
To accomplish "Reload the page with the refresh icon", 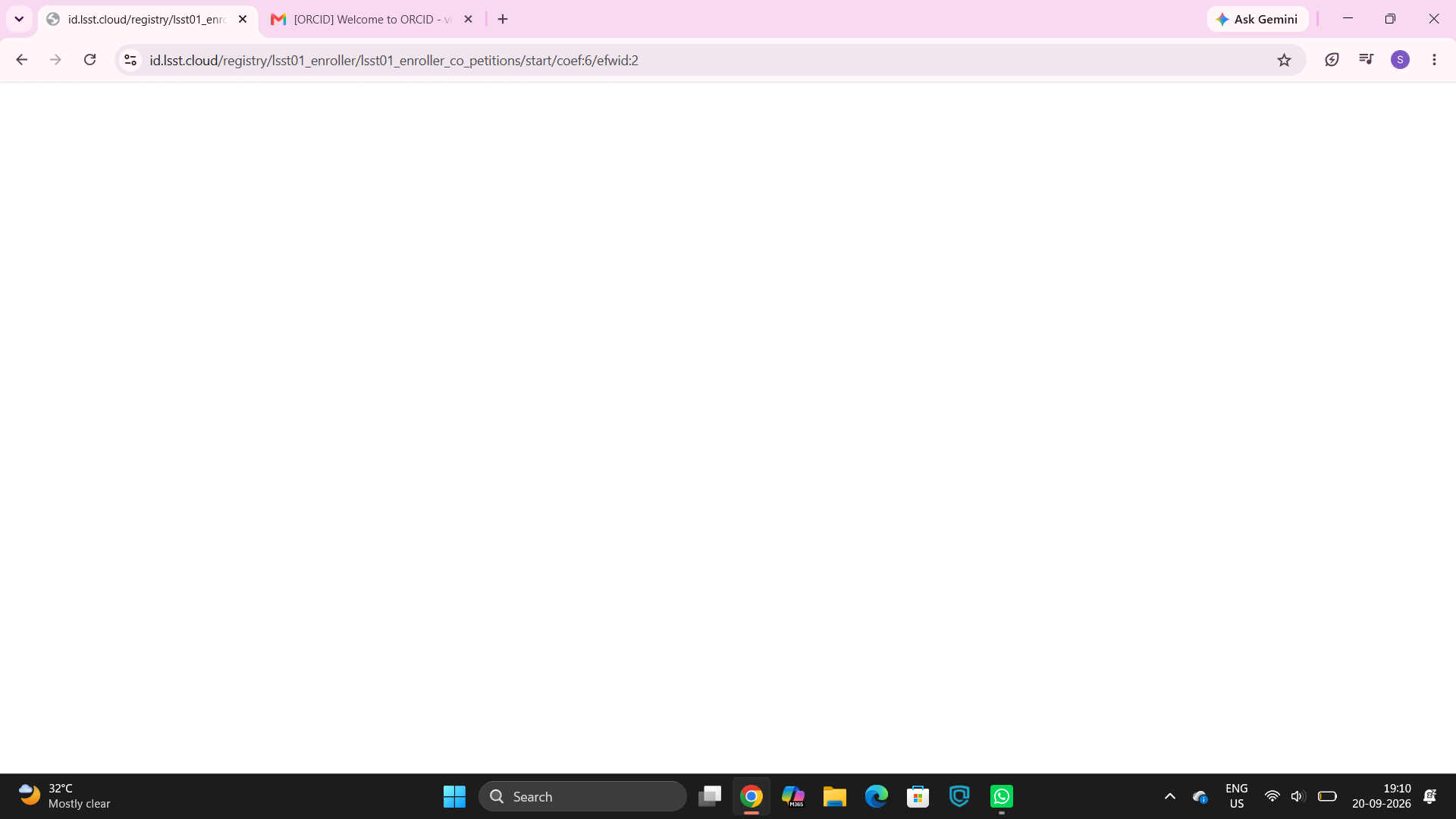I will tap(89, 60).
